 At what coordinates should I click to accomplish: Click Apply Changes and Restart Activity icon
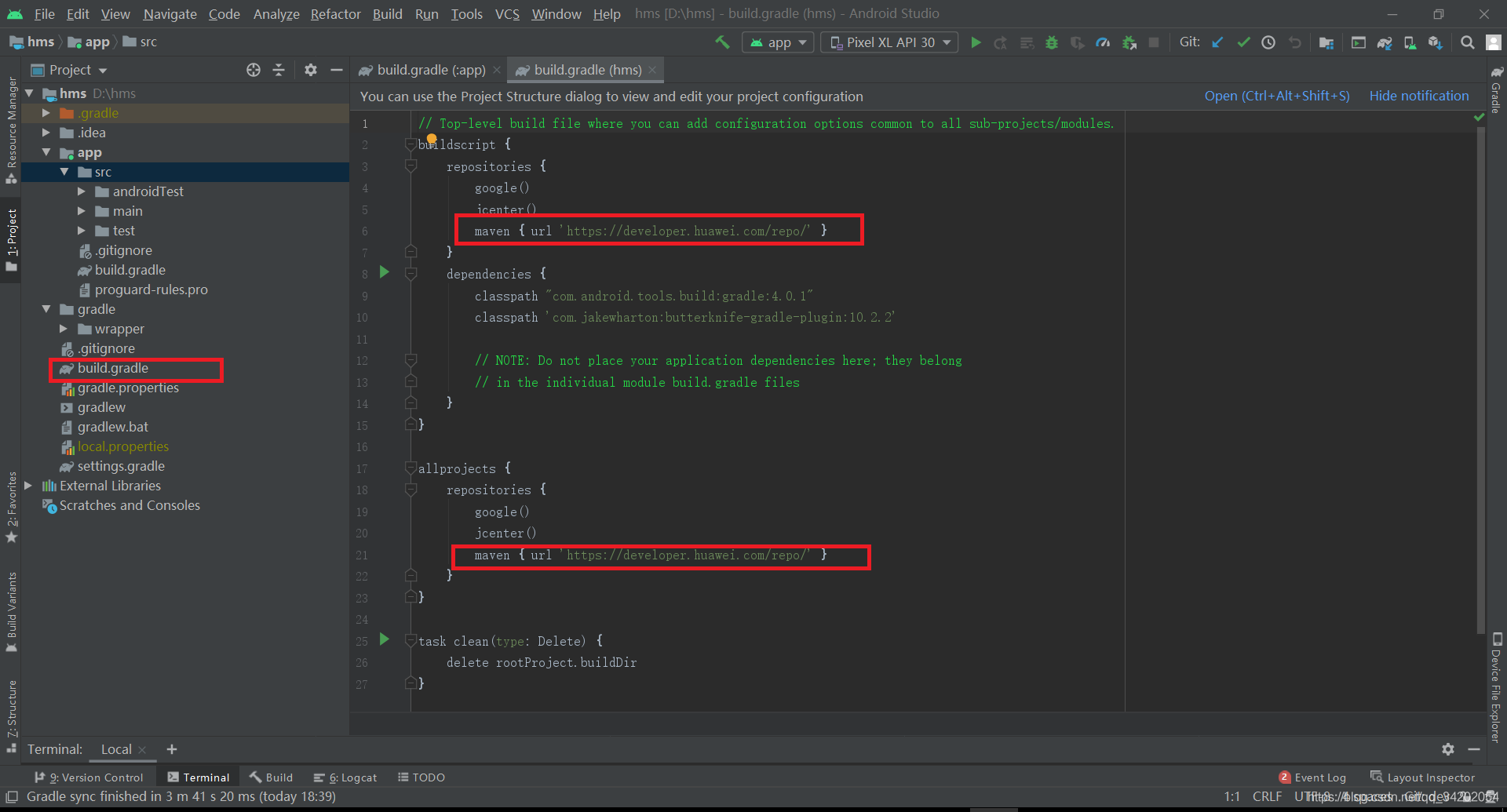[x=1001, y=42]
